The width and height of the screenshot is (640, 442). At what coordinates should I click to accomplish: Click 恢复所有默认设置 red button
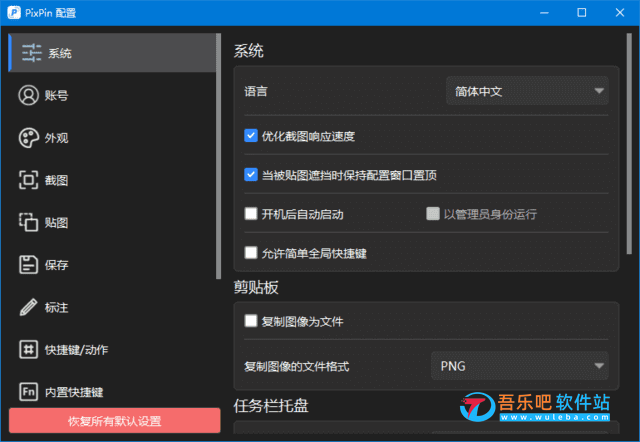pyautogui.click(x=115, y=421)
